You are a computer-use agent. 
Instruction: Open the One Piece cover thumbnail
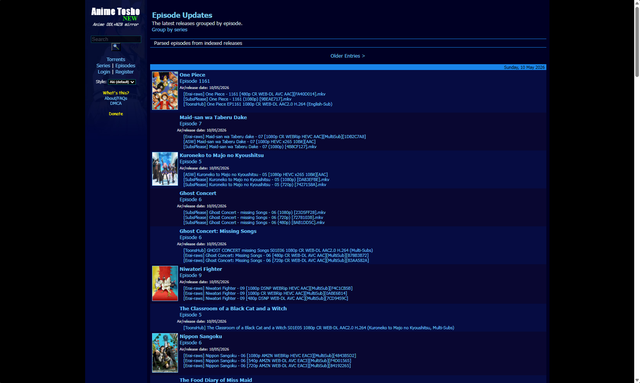[165, 91]
